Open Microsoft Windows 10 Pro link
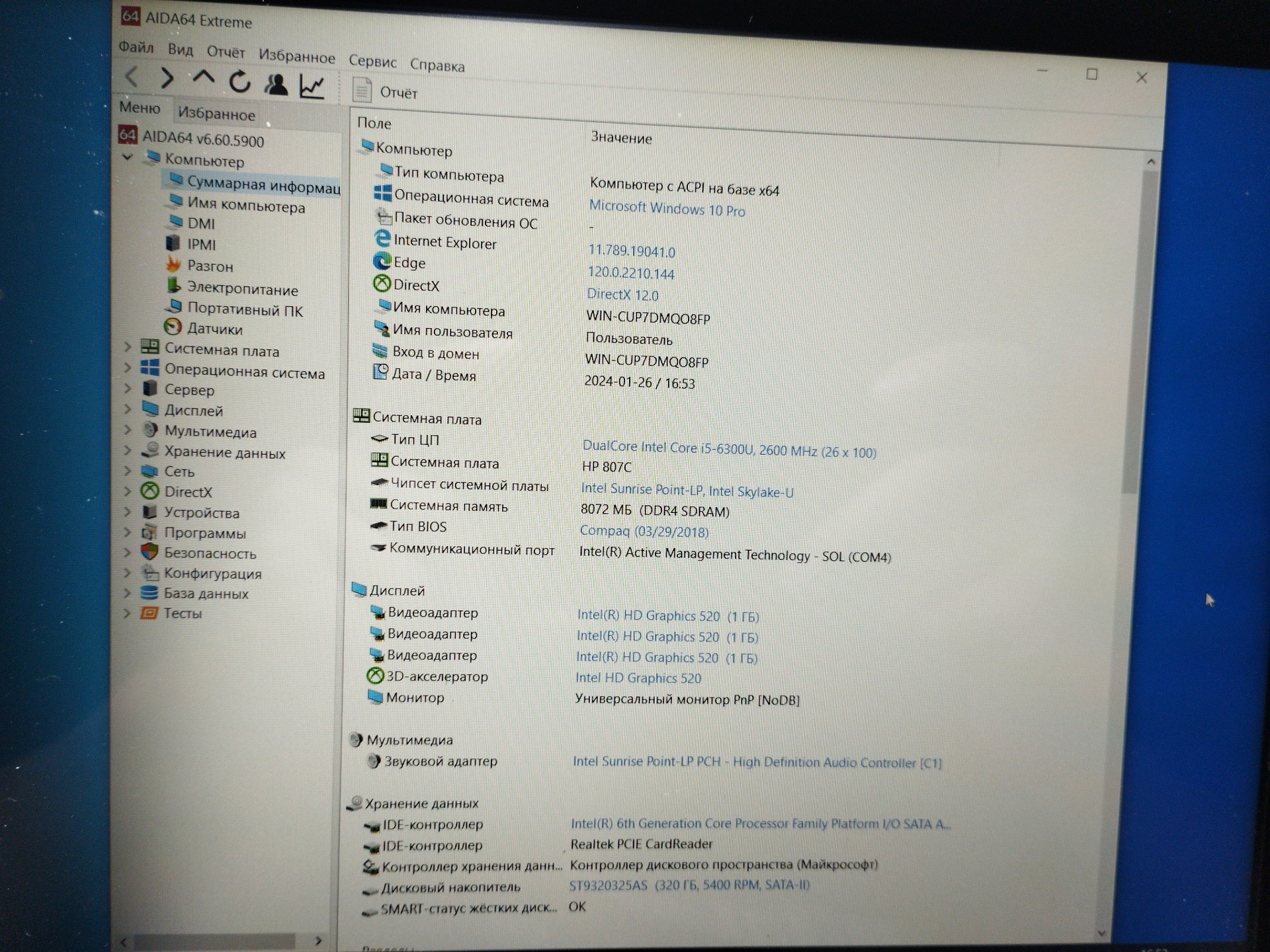Image resolution: width=1270 pixels, height=952 pixels. click(667, 208)
